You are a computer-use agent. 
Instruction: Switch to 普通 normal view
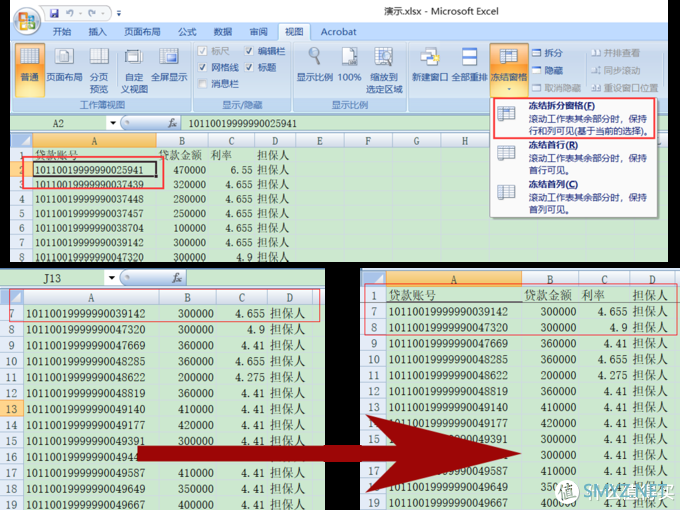click(29, 69)
